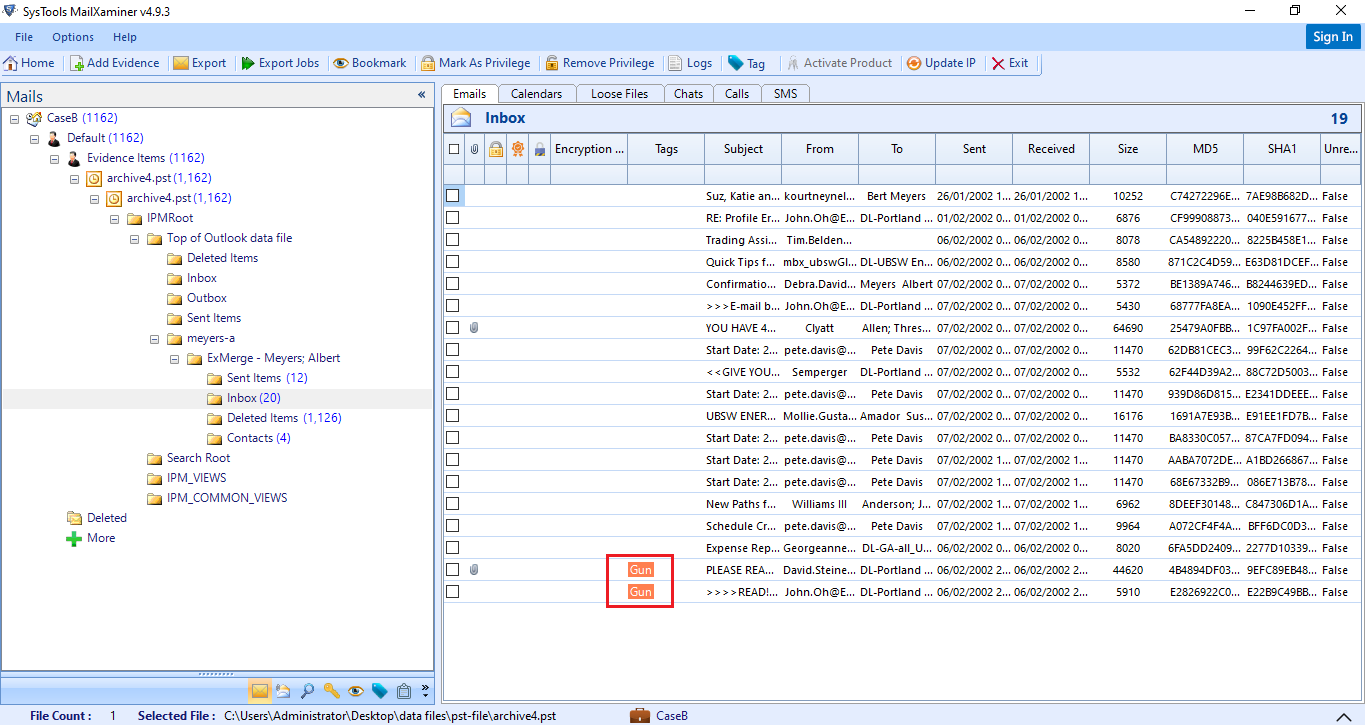Image resolution: width=1365 pixels, height=725 pixels.
Task: Click the clipboard icon in the bottom toolbar
Action: click(x=404, y=690)
